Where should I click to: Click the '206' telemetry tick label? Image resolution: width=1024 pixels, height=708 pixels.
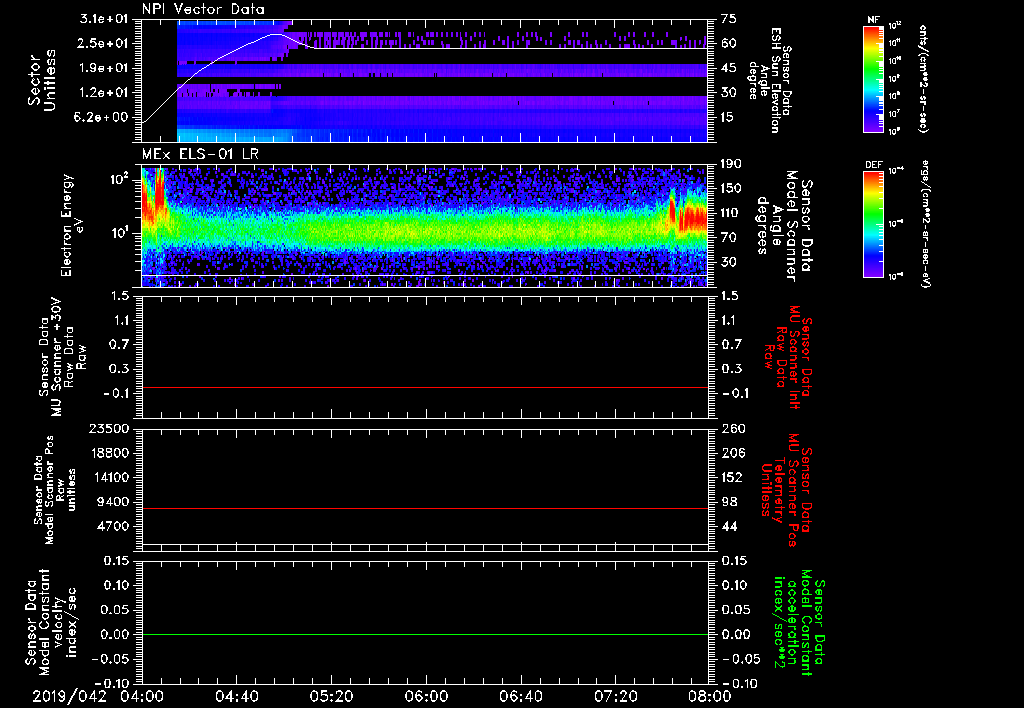732,453
